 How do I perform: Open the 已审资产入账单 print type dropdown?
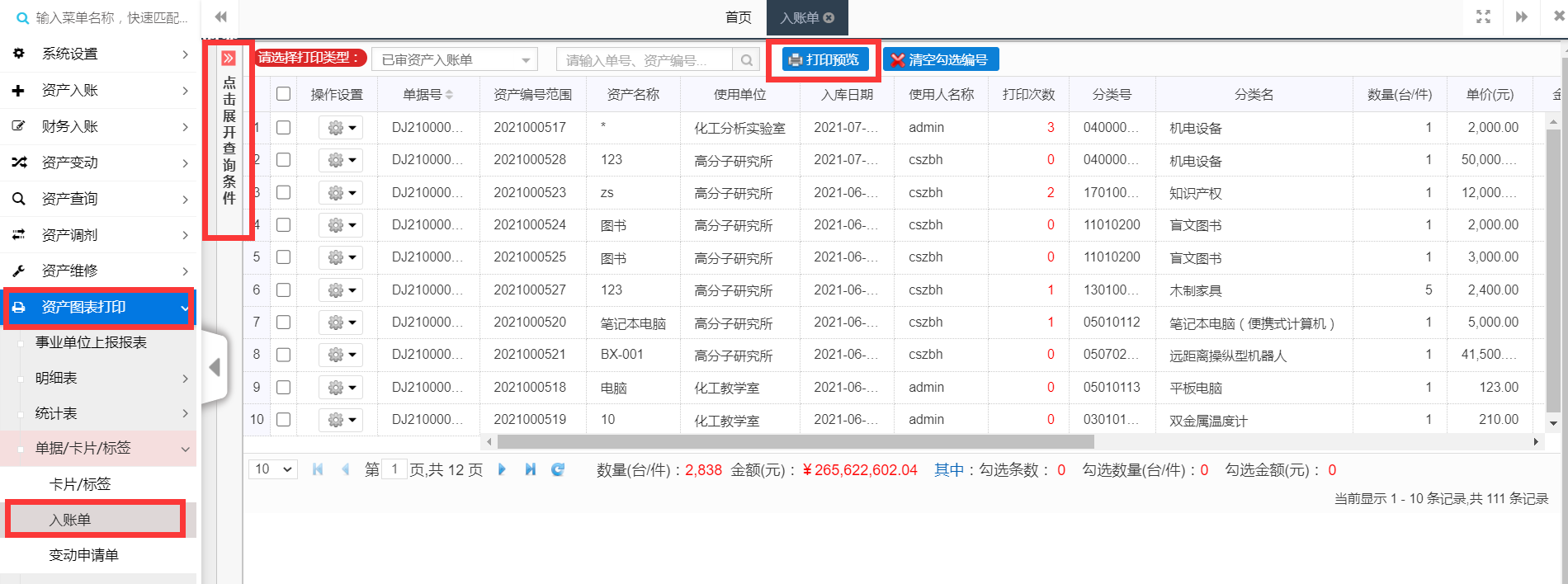pyautogui.click(x=455, y=60)
